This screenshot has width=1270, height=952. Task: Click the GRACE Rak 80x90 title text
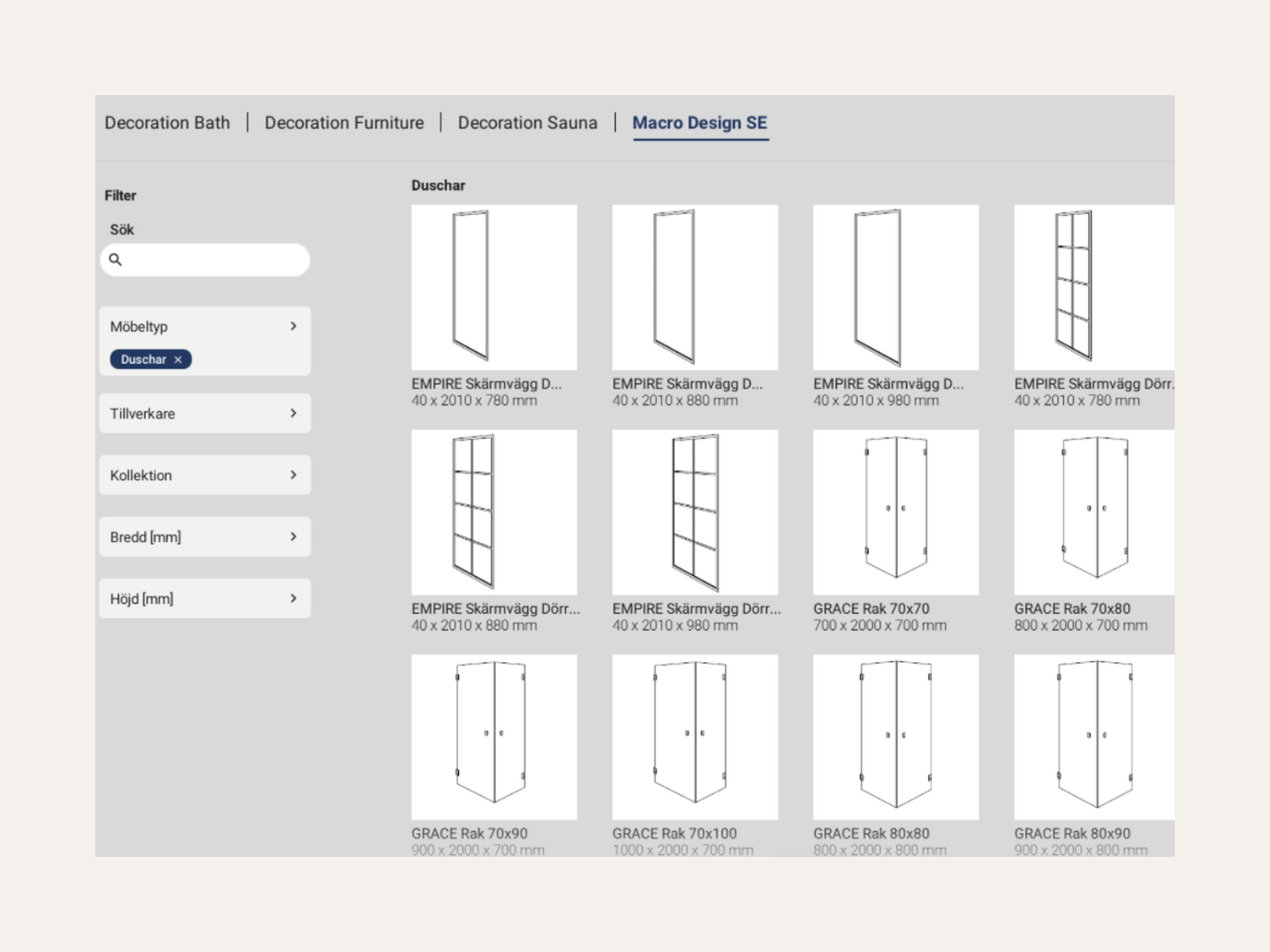(x=1072, y=833)
